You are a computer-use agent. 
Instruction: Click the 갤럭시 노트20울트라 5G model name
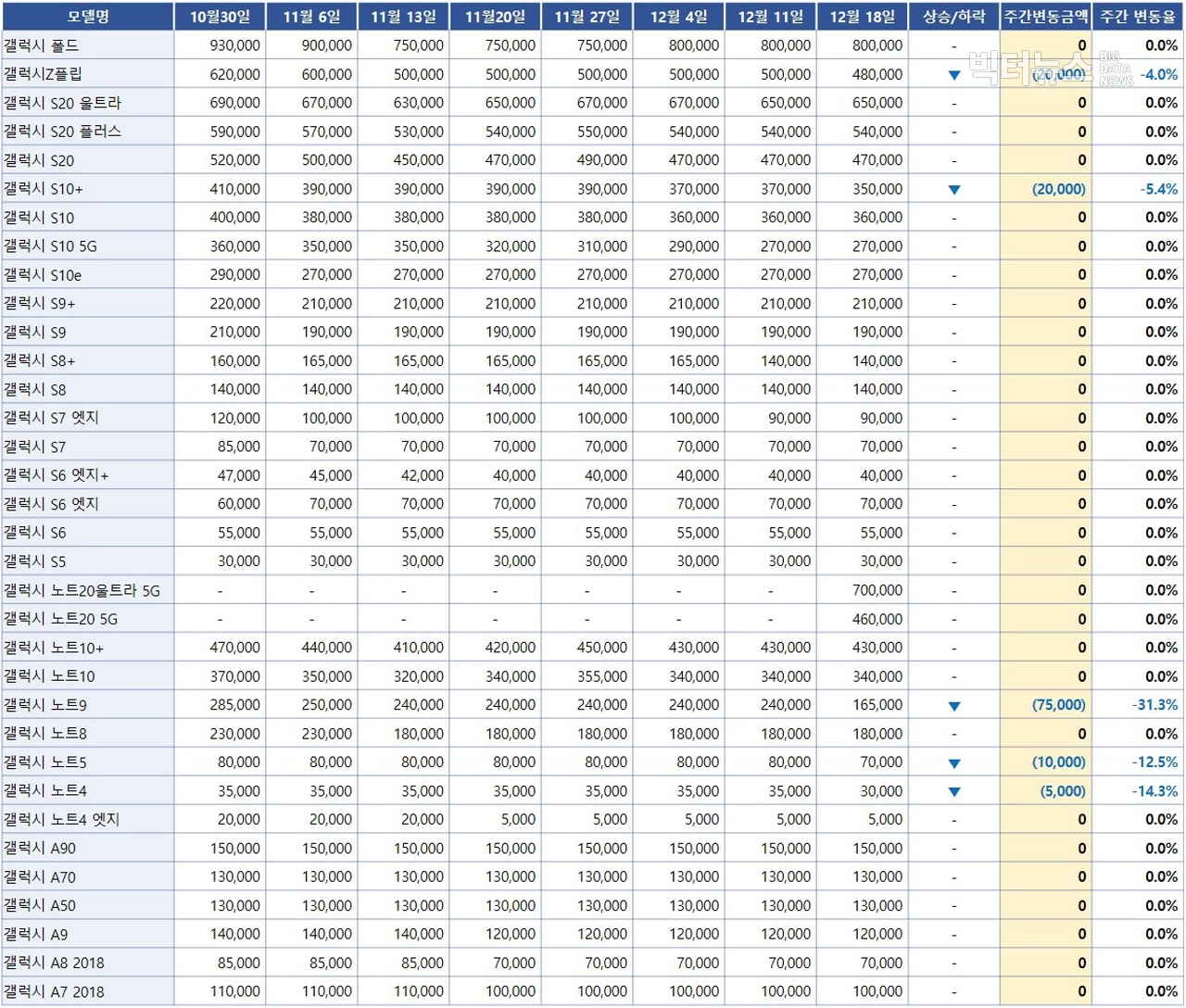(82, 590)
